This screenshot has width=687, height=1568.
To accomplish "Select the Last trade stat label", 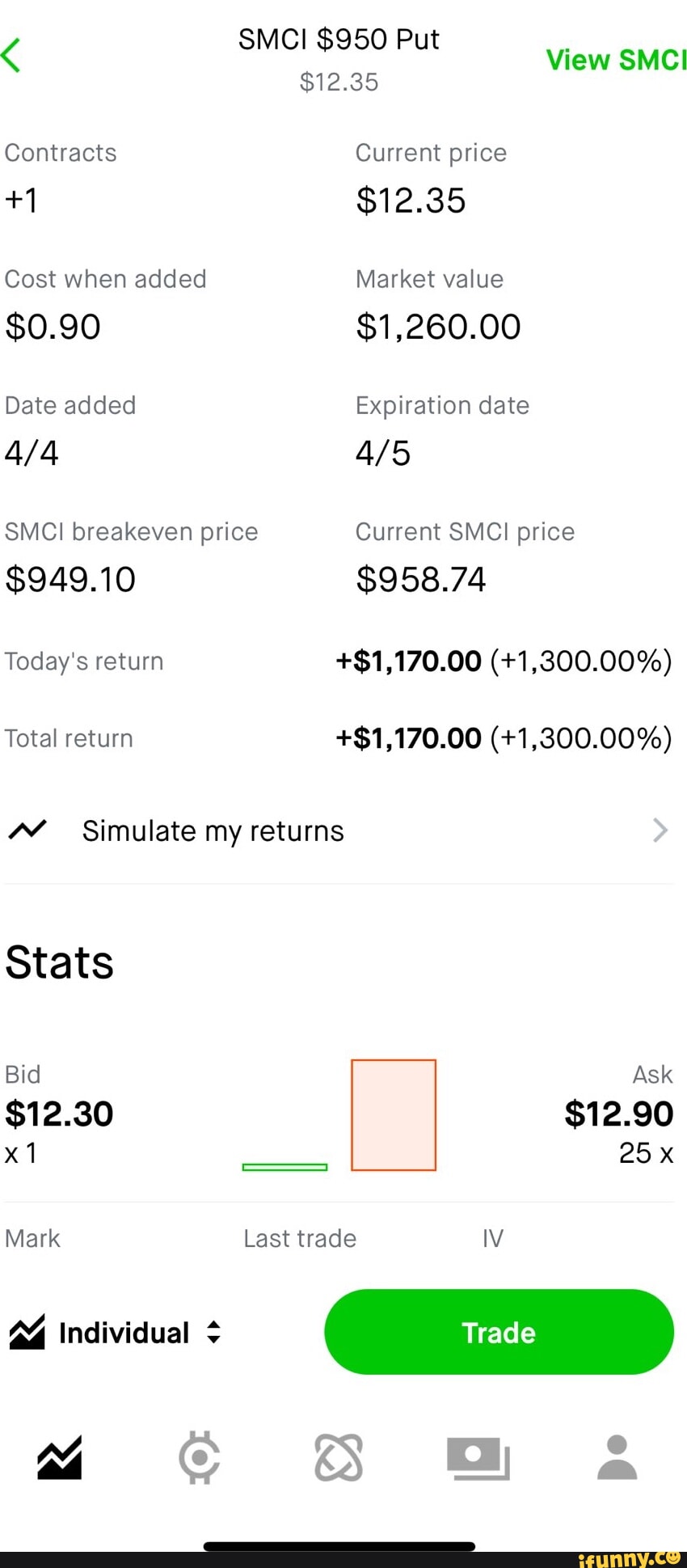I will tap(300, 1238).
